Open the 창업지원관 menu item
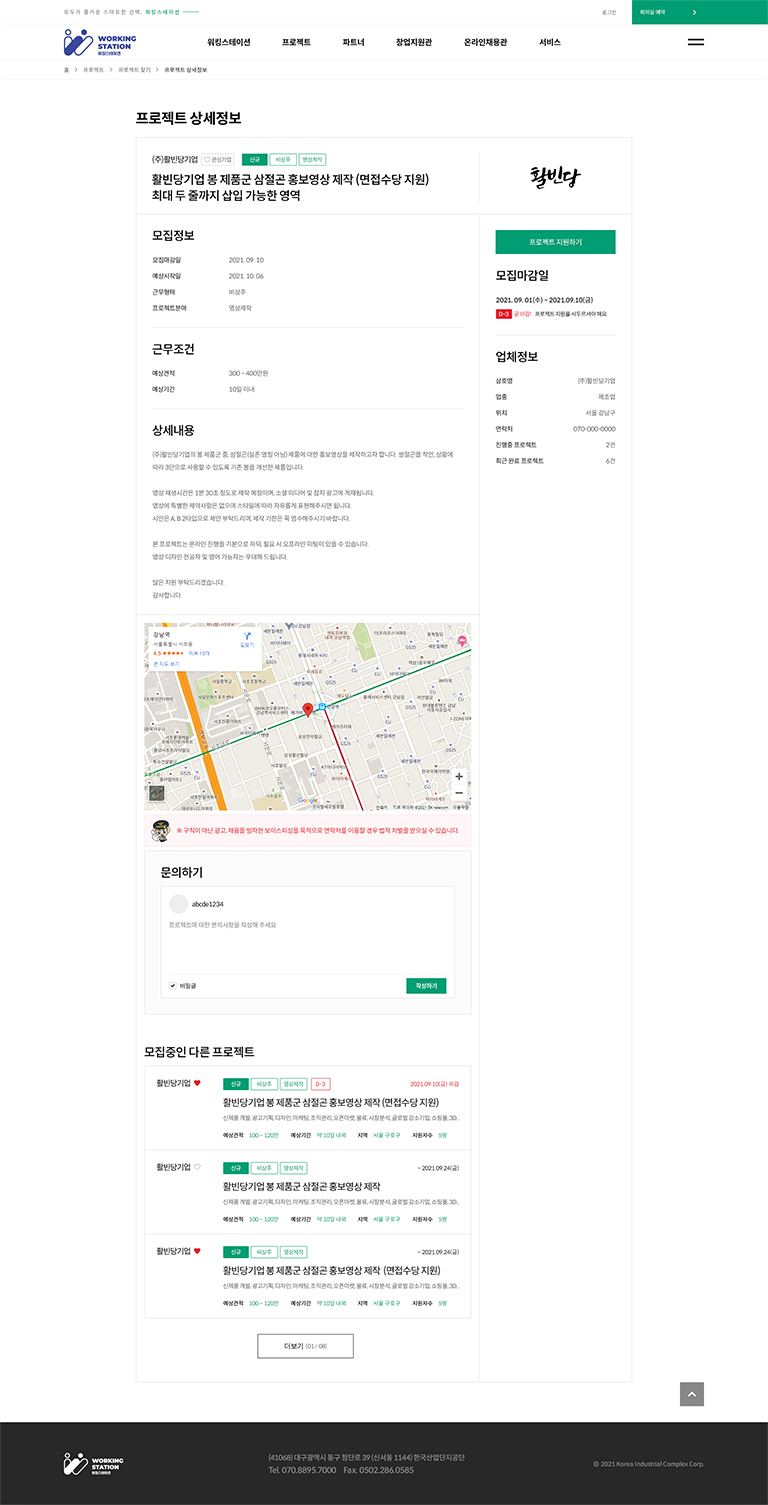 [x=413, y=42]
